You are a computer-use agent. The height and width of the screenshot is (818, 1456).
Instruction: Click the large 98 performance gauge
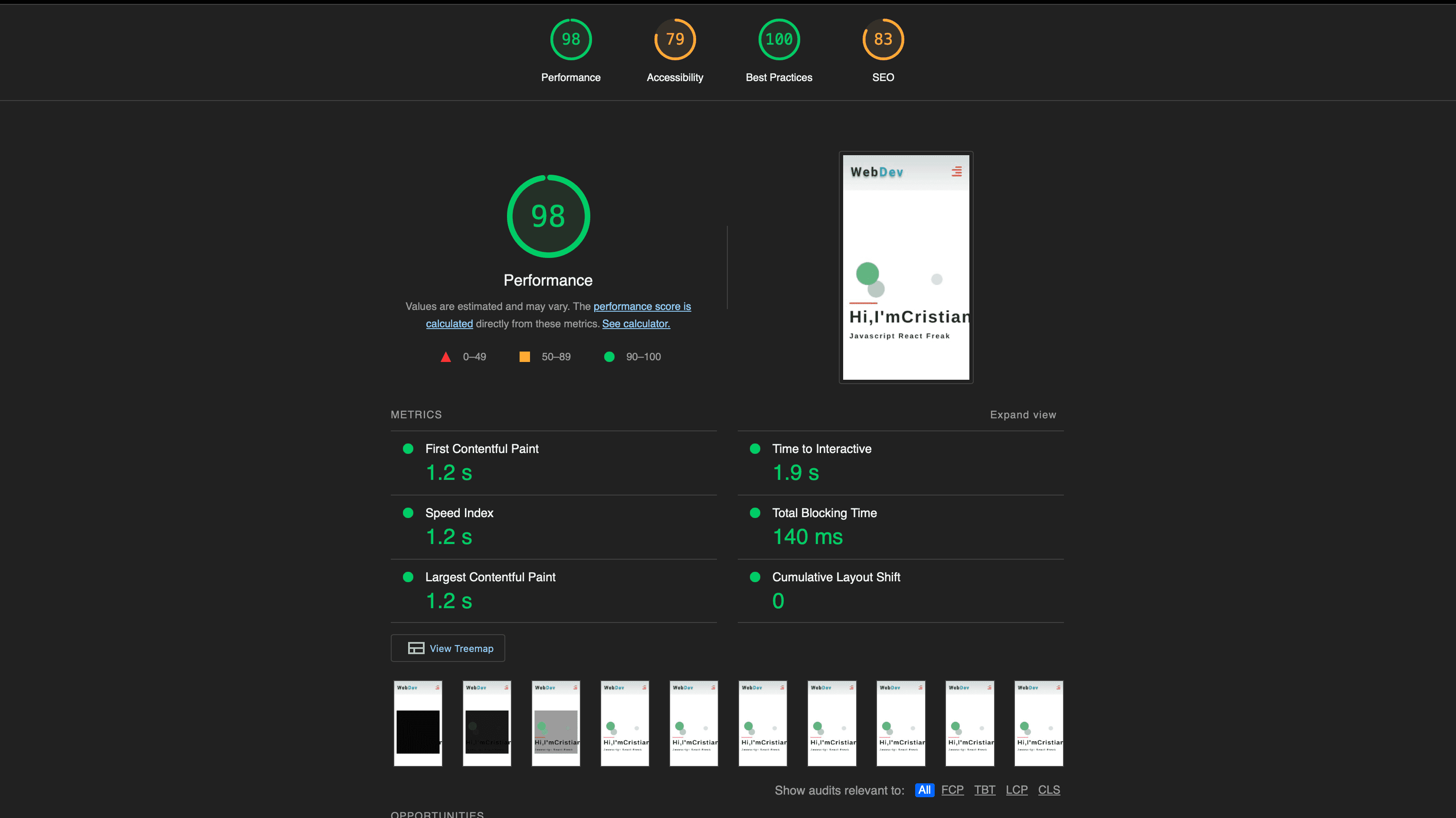(548, 216)
